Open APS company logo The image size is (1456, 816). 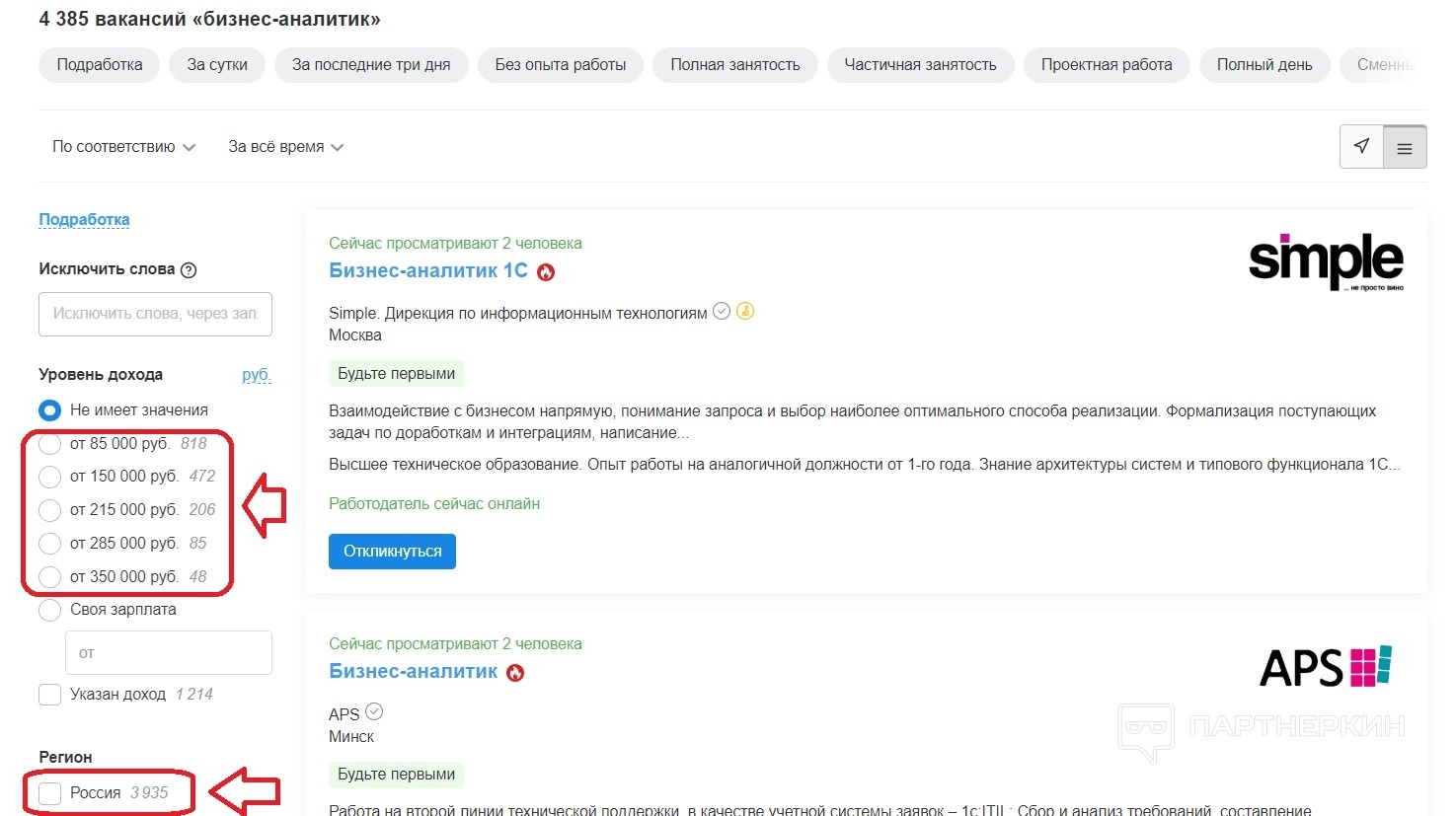(x=1325, y=667)
